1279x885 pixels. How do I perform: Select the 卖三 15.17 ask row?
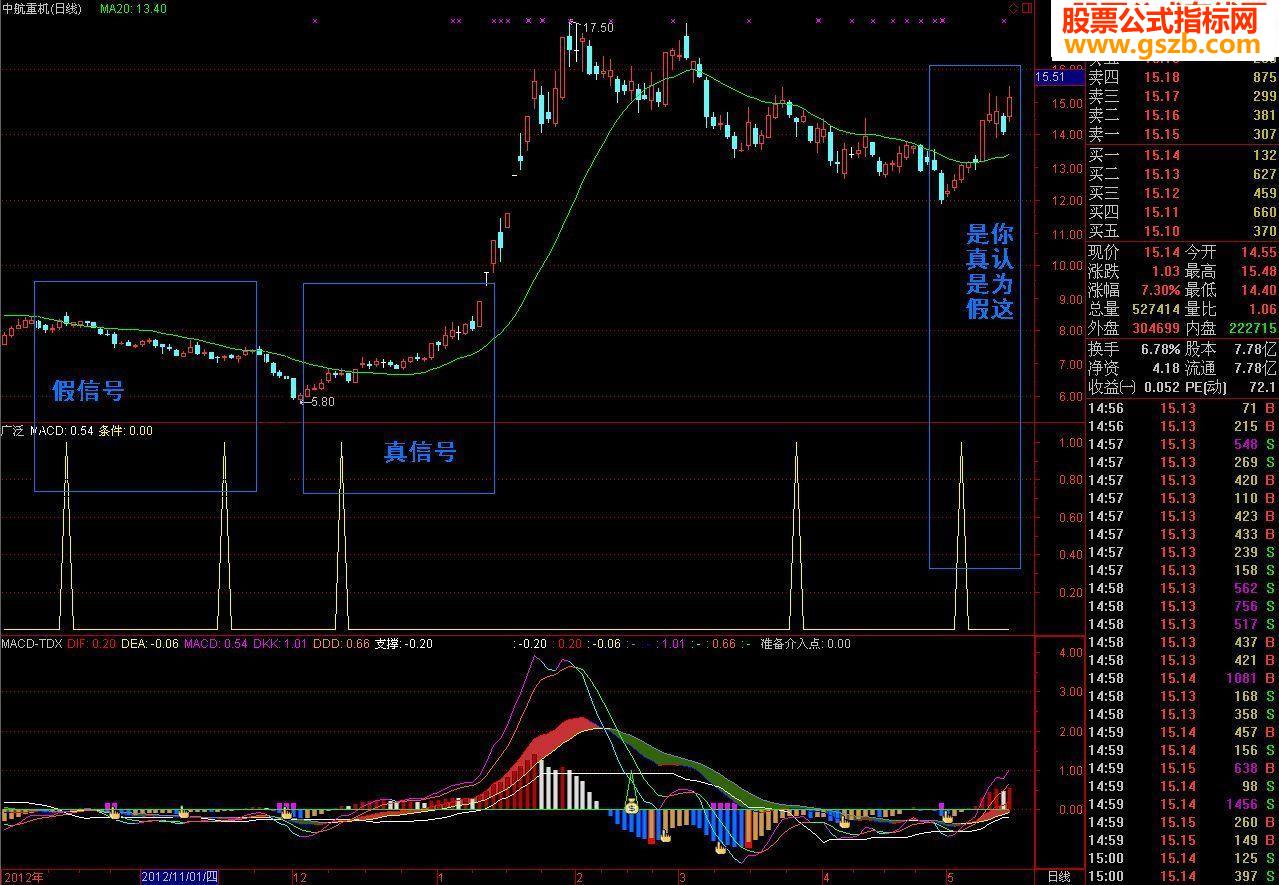coord(1183,97)
